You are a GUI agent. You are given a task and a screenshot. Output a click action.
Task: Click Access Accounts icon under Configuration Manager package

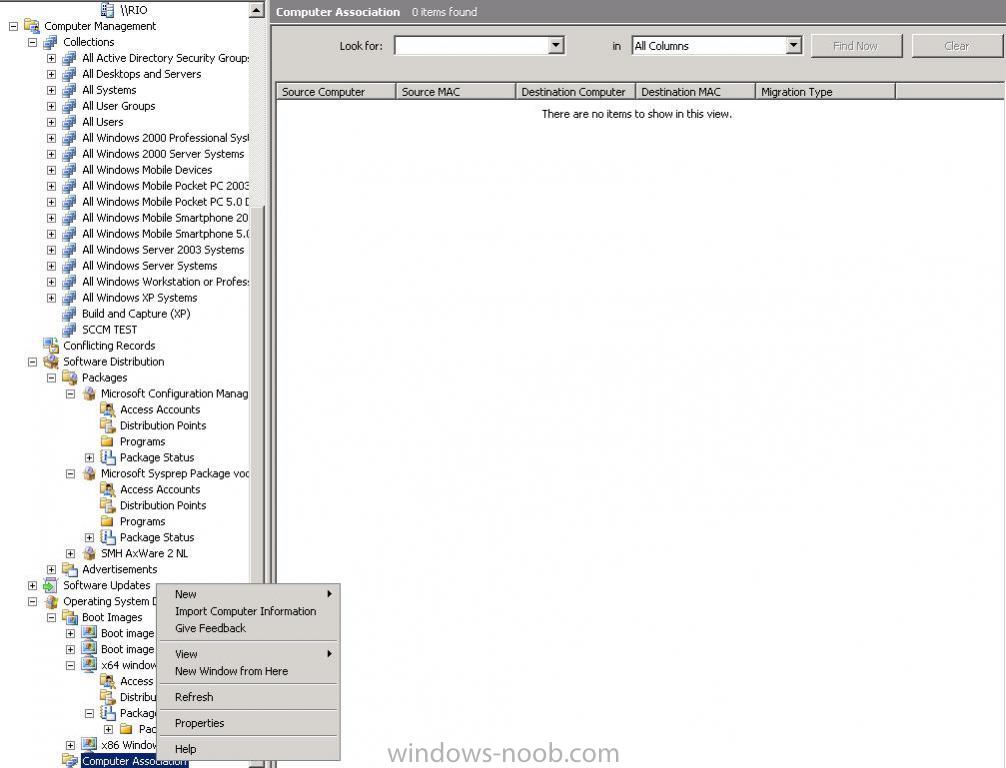[108, 410]
